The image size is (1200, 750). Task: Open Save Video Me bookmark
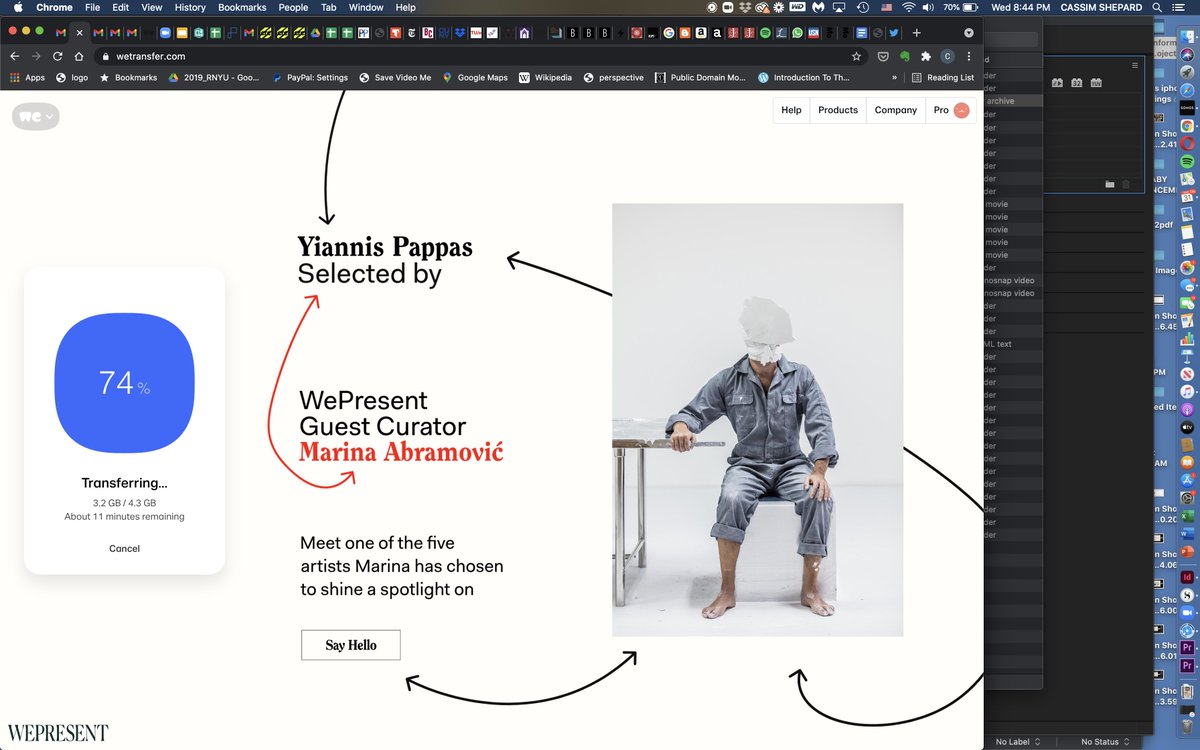click(x=396, y=77)
